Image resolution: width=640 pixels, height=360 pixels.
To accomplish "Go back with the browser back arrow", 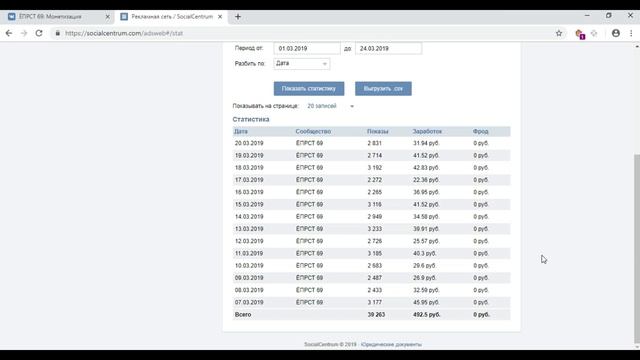I will tap(9, 33).
